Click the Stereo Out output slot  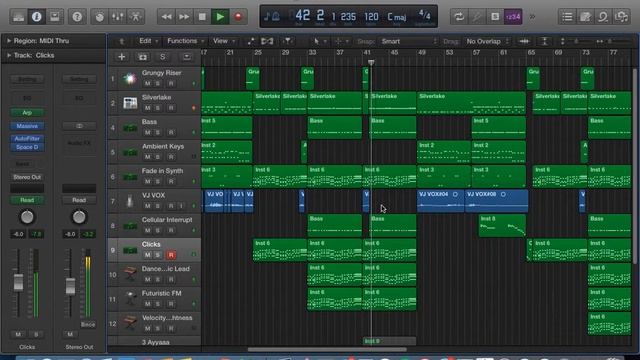(27, 177)
